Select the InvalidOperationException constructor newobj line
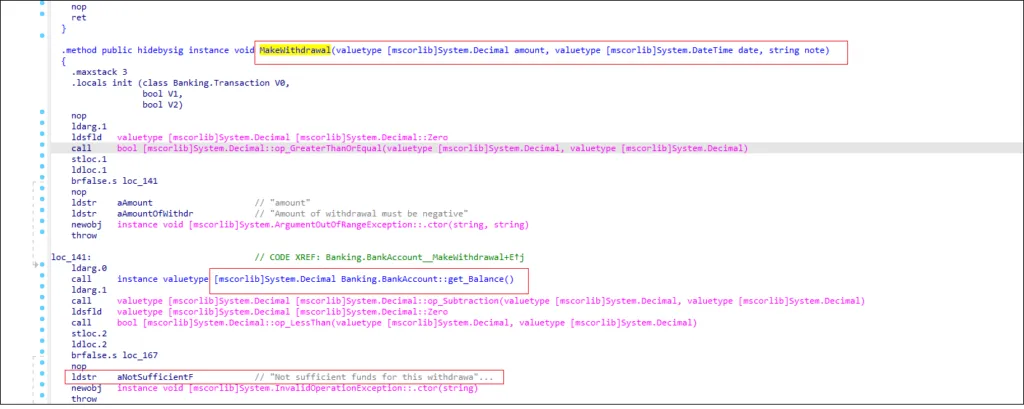1024x409 pixels. 275,388
